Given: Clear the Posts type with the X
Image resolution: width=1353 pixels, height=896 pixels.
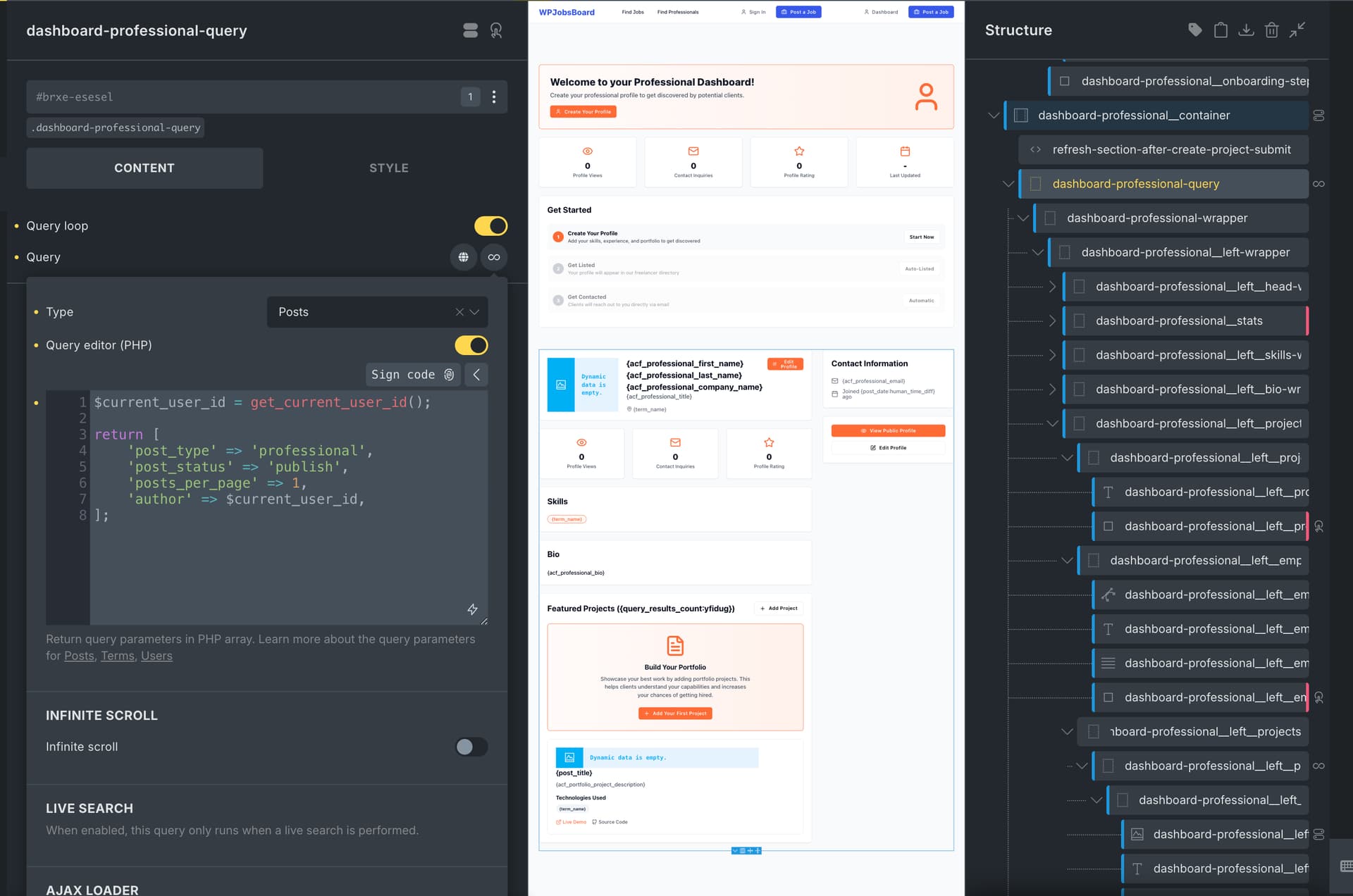Looking at the screenshot, I should pos(459,312).
